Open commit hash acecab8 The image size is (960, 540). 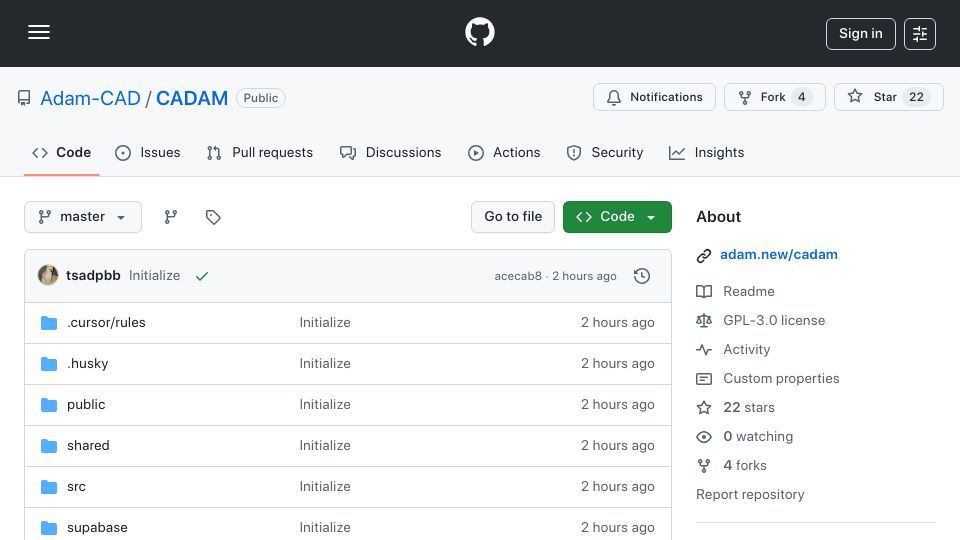518,276
